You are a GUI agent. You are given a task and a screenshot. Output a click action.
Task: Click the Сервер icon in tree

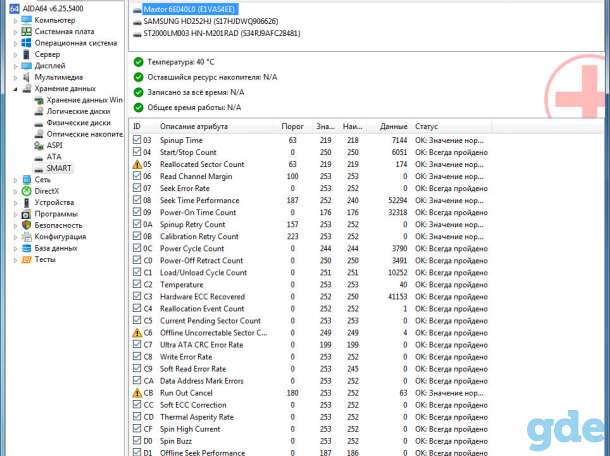pyautogui.click(x=26, y=54)
